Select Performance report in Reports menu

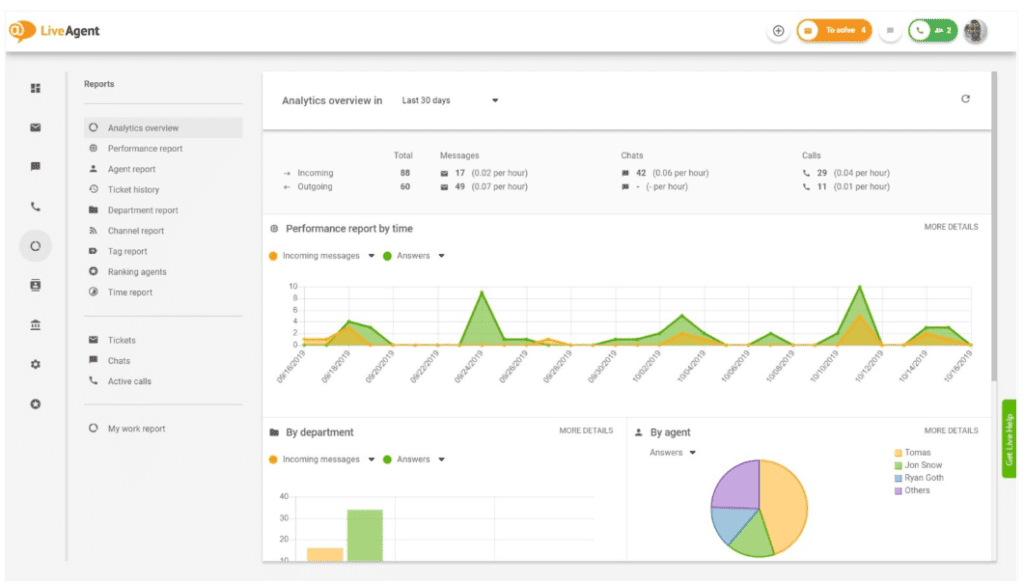tap(145, 149)
